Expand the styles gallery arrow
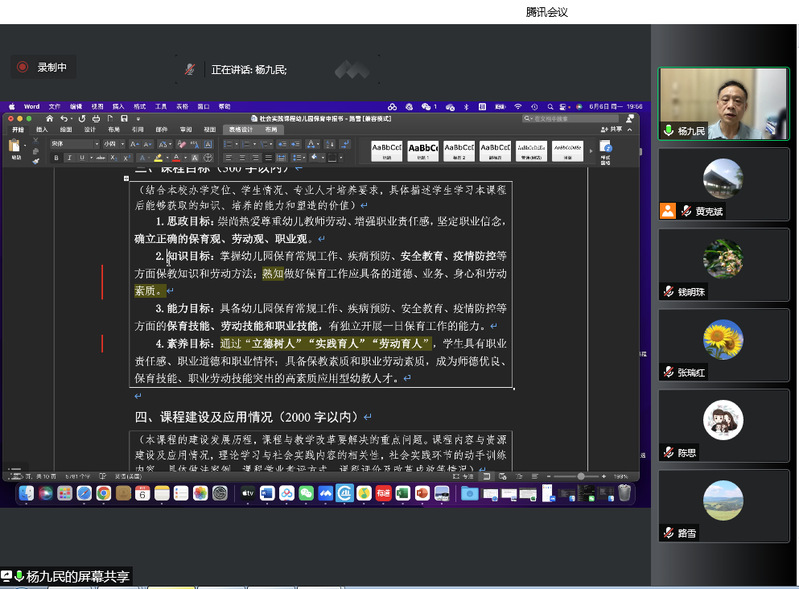Screen dimensions: 799x589 590,152
